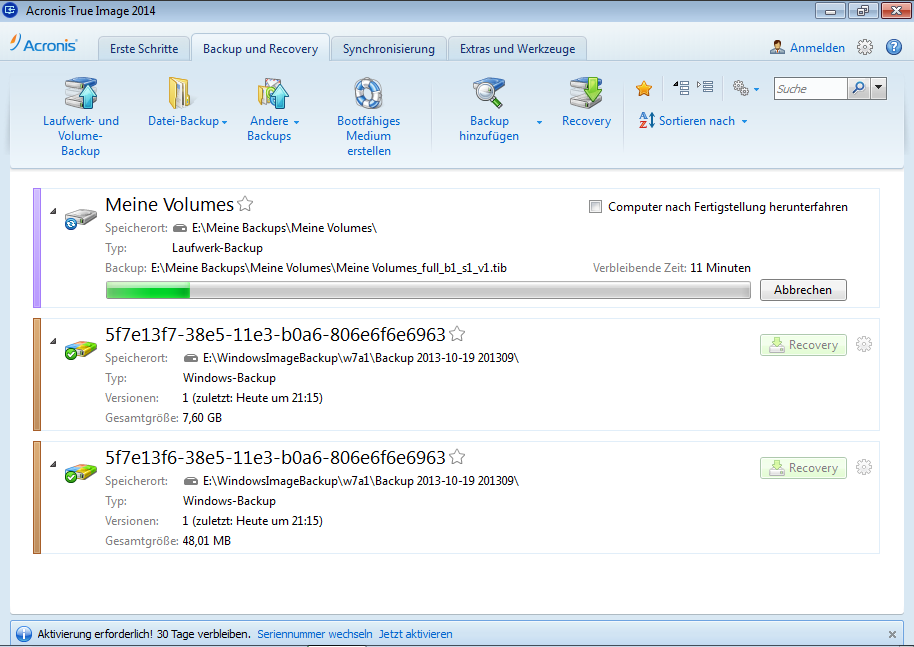The height and width of the screenshot is (647, 914).
Task: Click Laufwerk- und Volume-Backup icon
Action: (x=80, y=93)
